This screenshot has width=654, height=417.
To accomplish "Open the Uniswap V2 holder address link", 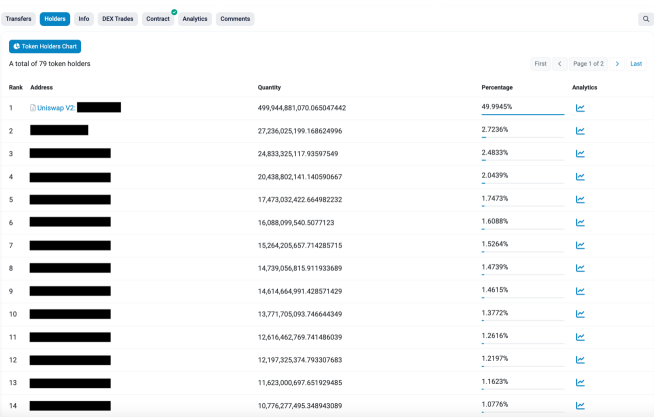I will click(56, 108).
